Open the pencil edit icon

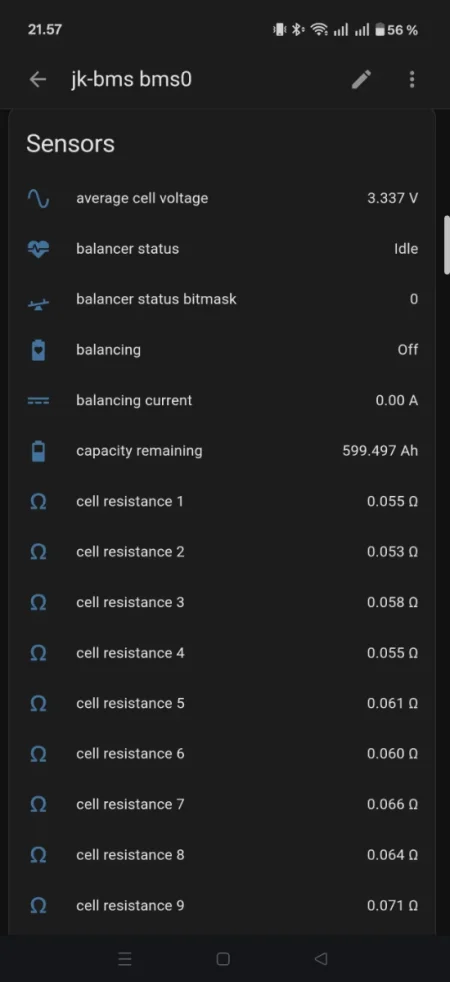click(361, 80)
